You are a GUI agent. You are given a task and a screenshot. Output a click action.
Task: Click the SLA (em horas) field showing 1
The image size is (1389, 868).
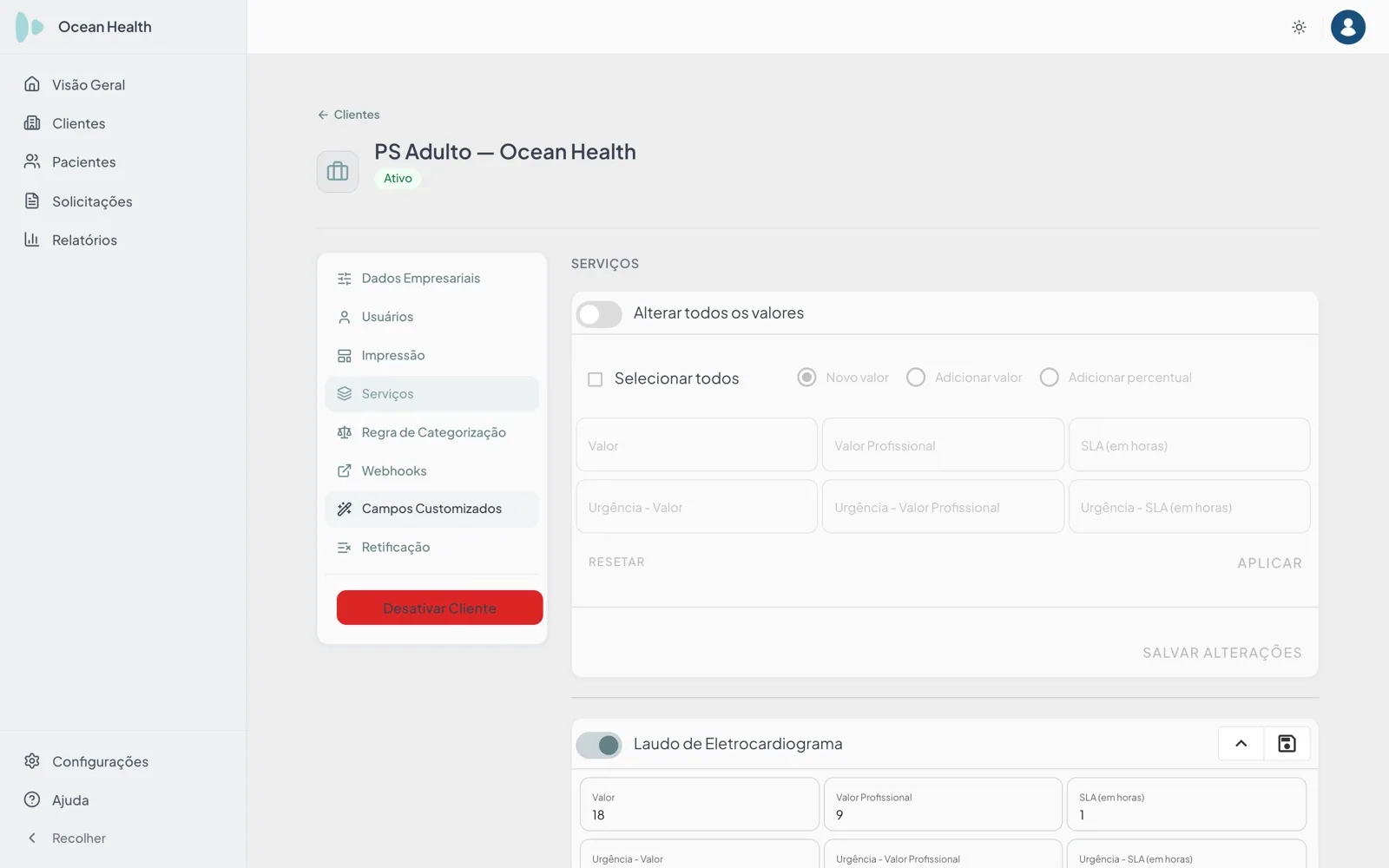point(1187,805)
